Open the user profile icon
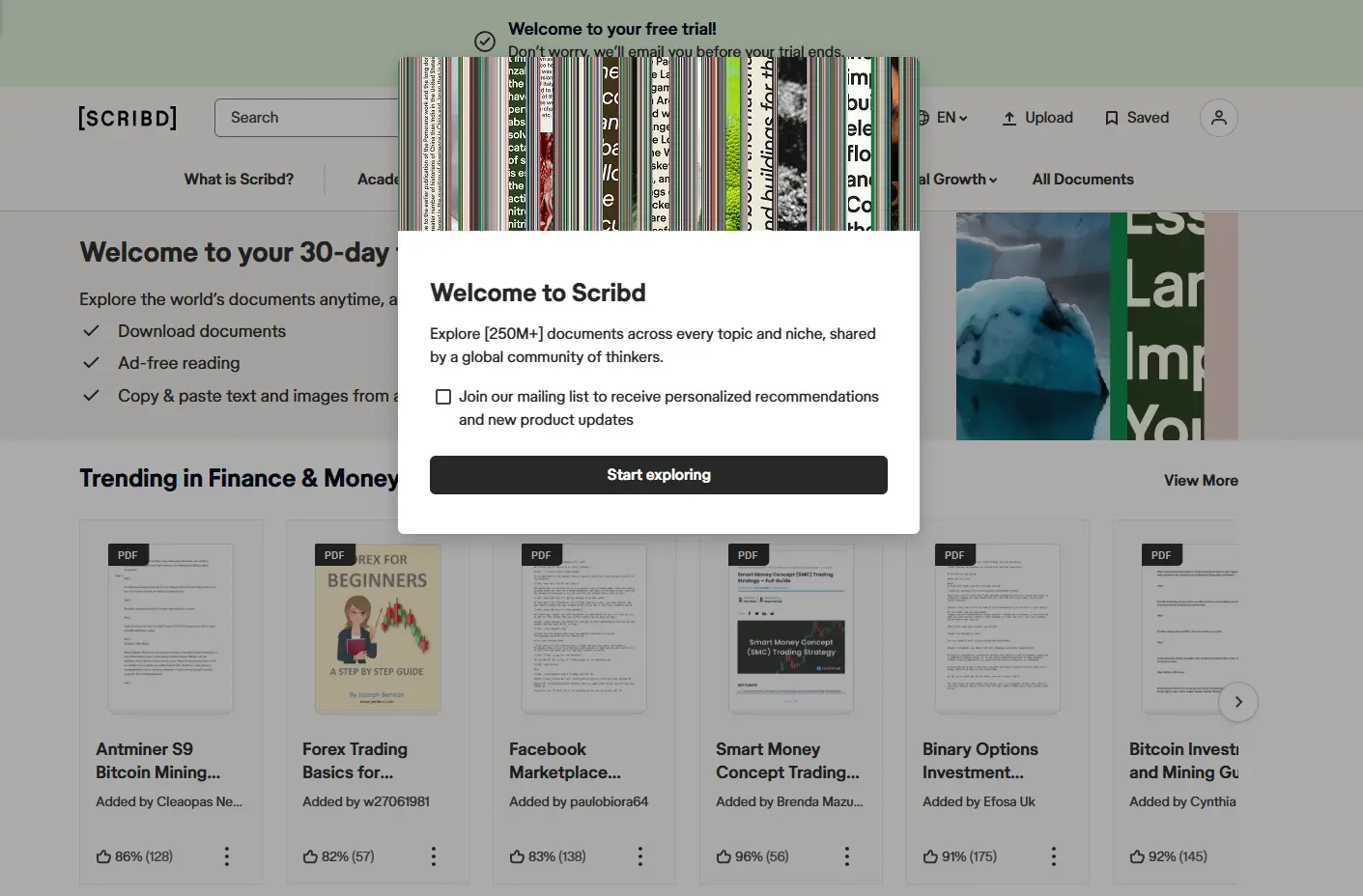The height and width of the screenshot is (896, 1363). point(1219,118)
